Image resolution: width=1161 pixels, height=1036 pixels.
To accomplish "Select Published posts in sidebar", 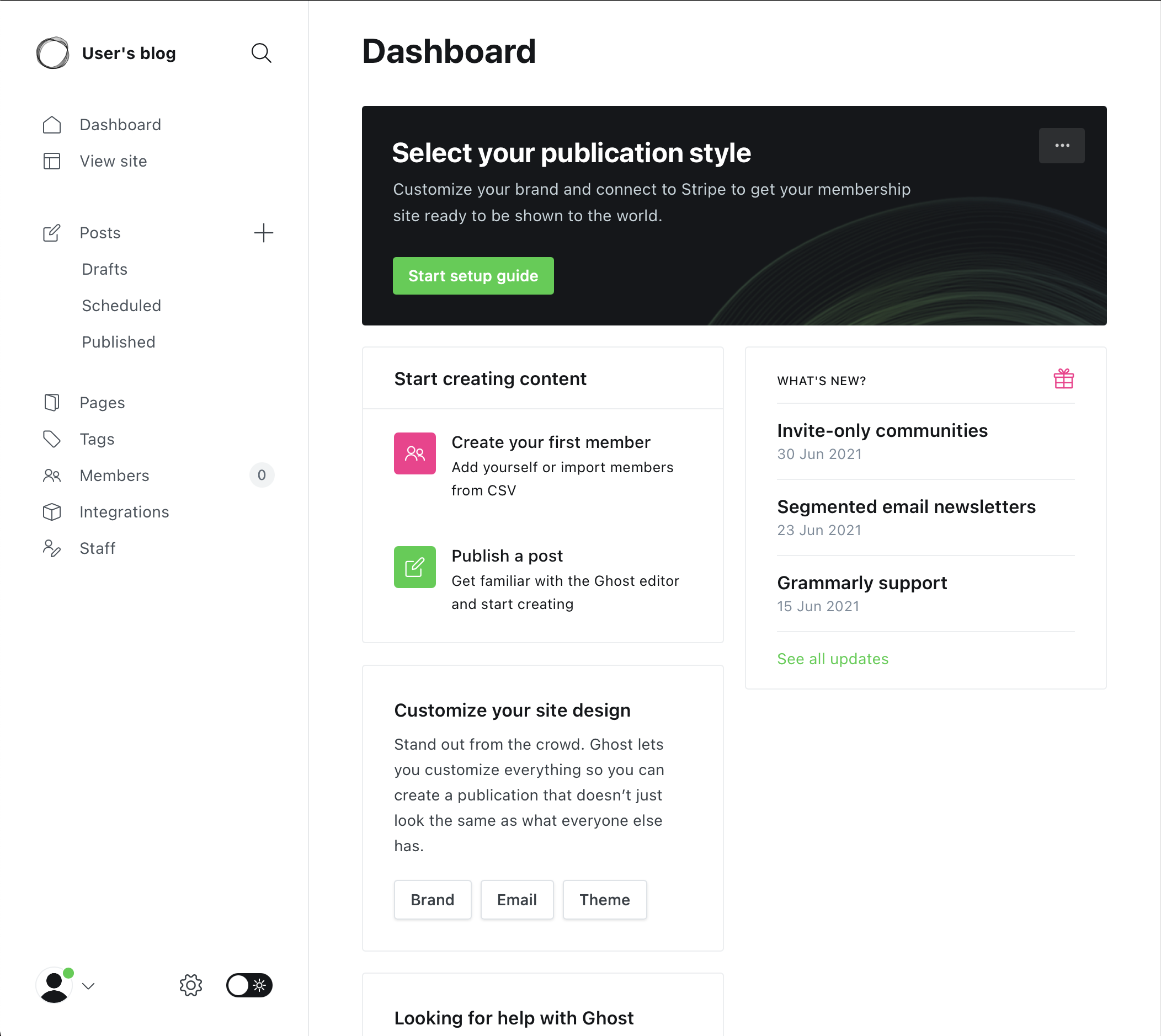I will (119, 342).
